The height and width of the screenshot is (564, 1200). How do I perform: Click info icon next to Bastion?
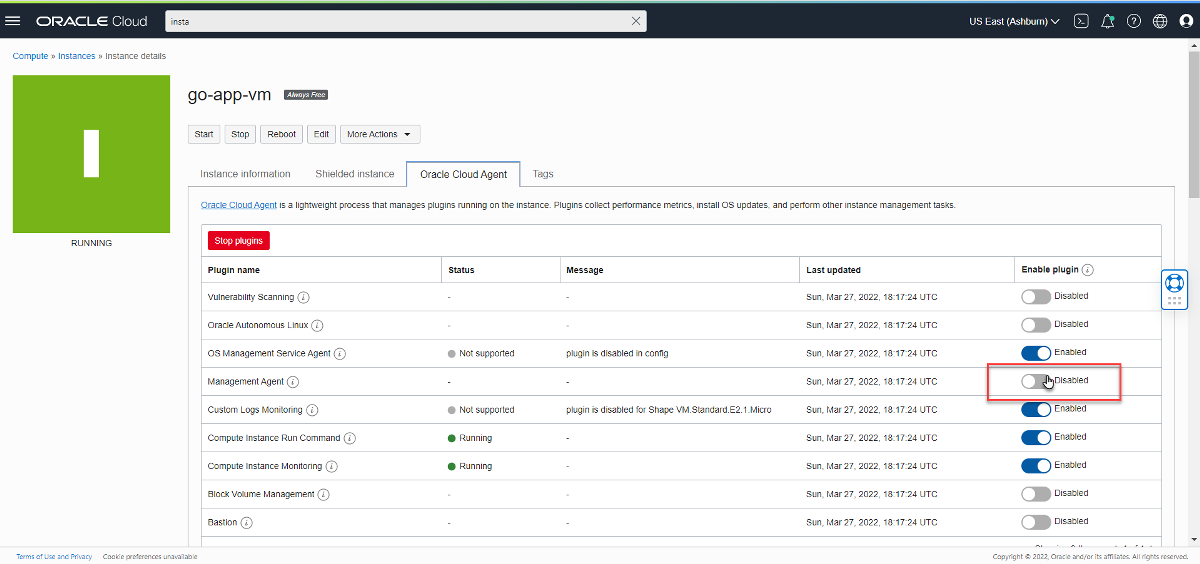246,522
